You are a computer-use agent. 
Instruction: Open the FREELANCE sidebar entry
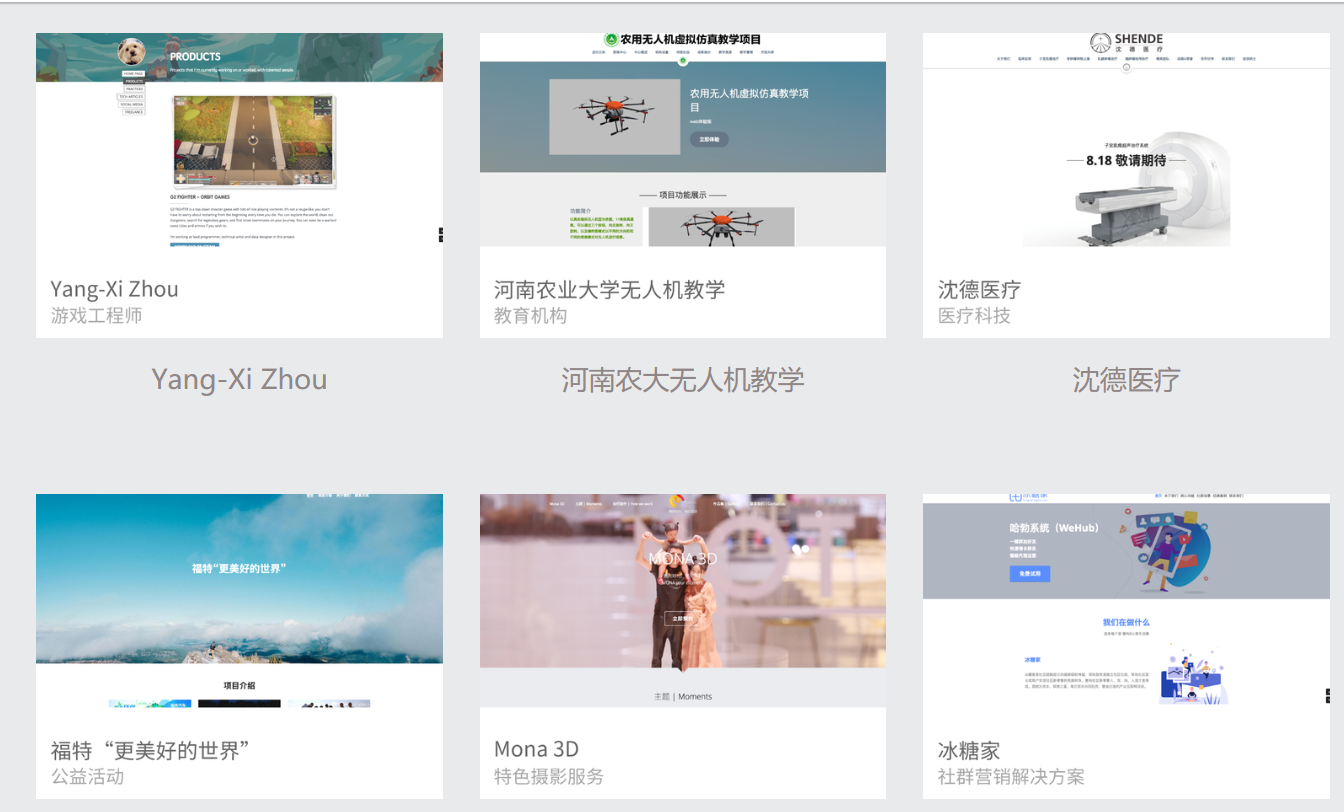pos(134,112)
